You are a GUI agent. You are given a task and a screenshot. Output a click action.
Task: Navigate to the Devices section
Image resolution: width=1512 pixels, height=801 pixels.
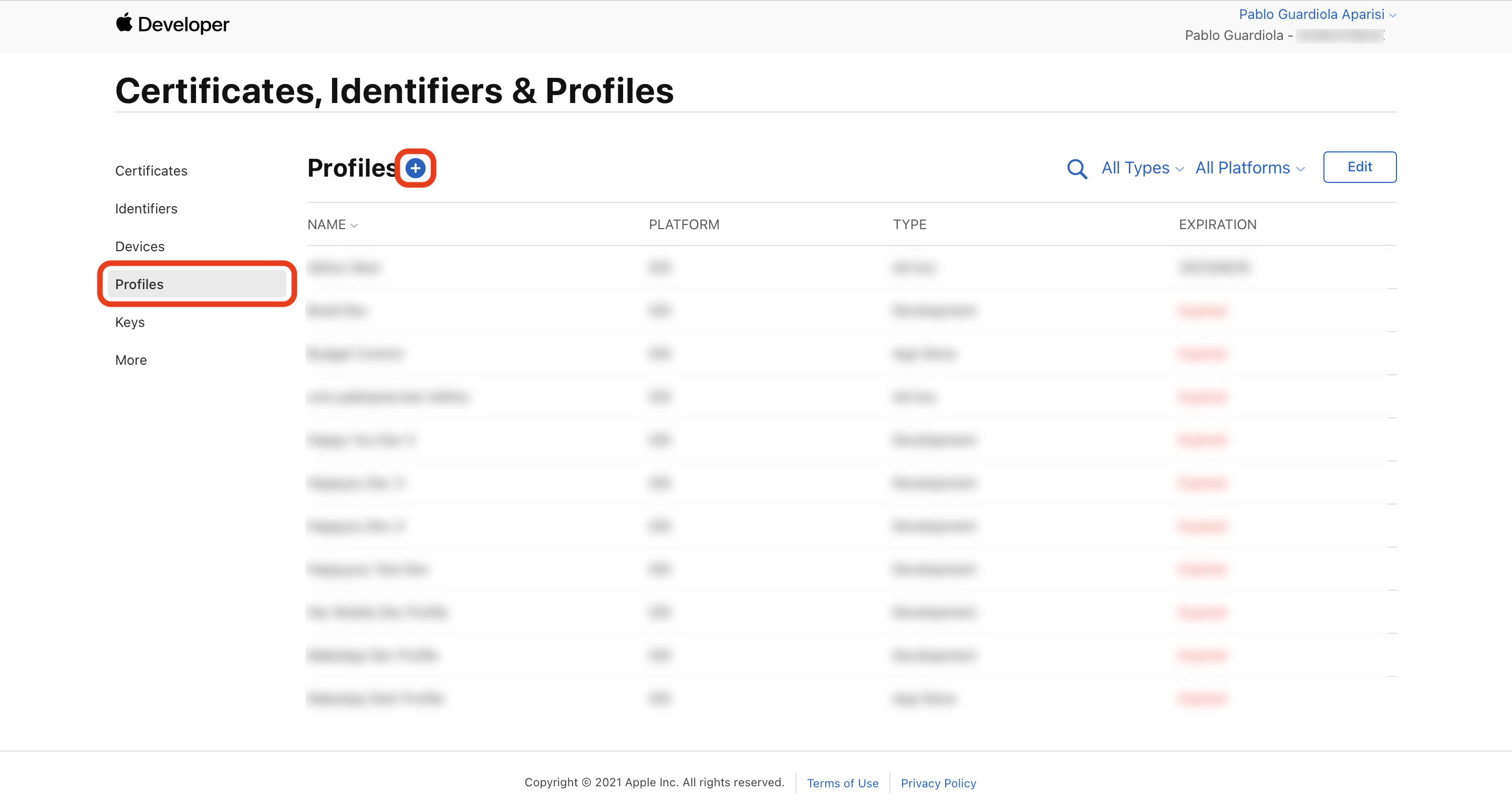pyautogui.click(x=140, y=247)
